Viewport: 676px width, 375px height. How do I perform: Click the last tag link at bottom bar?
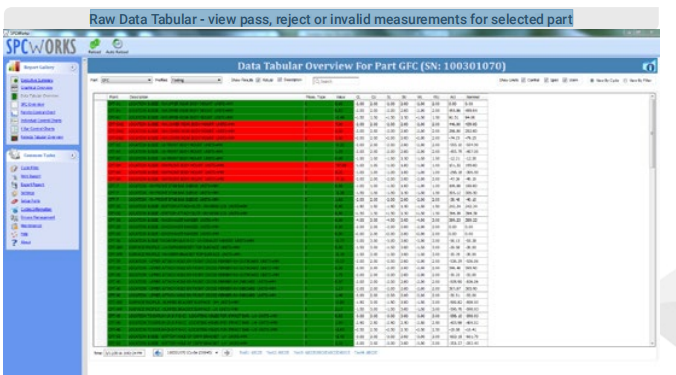click(365, 353)
